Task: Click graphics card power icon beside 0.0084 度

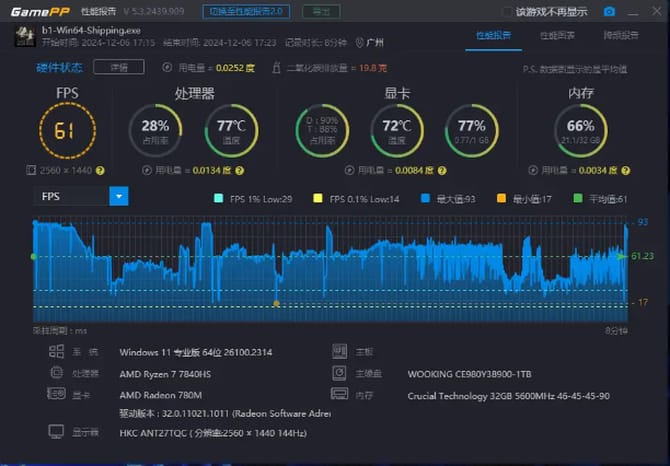Action: point(350,170)
